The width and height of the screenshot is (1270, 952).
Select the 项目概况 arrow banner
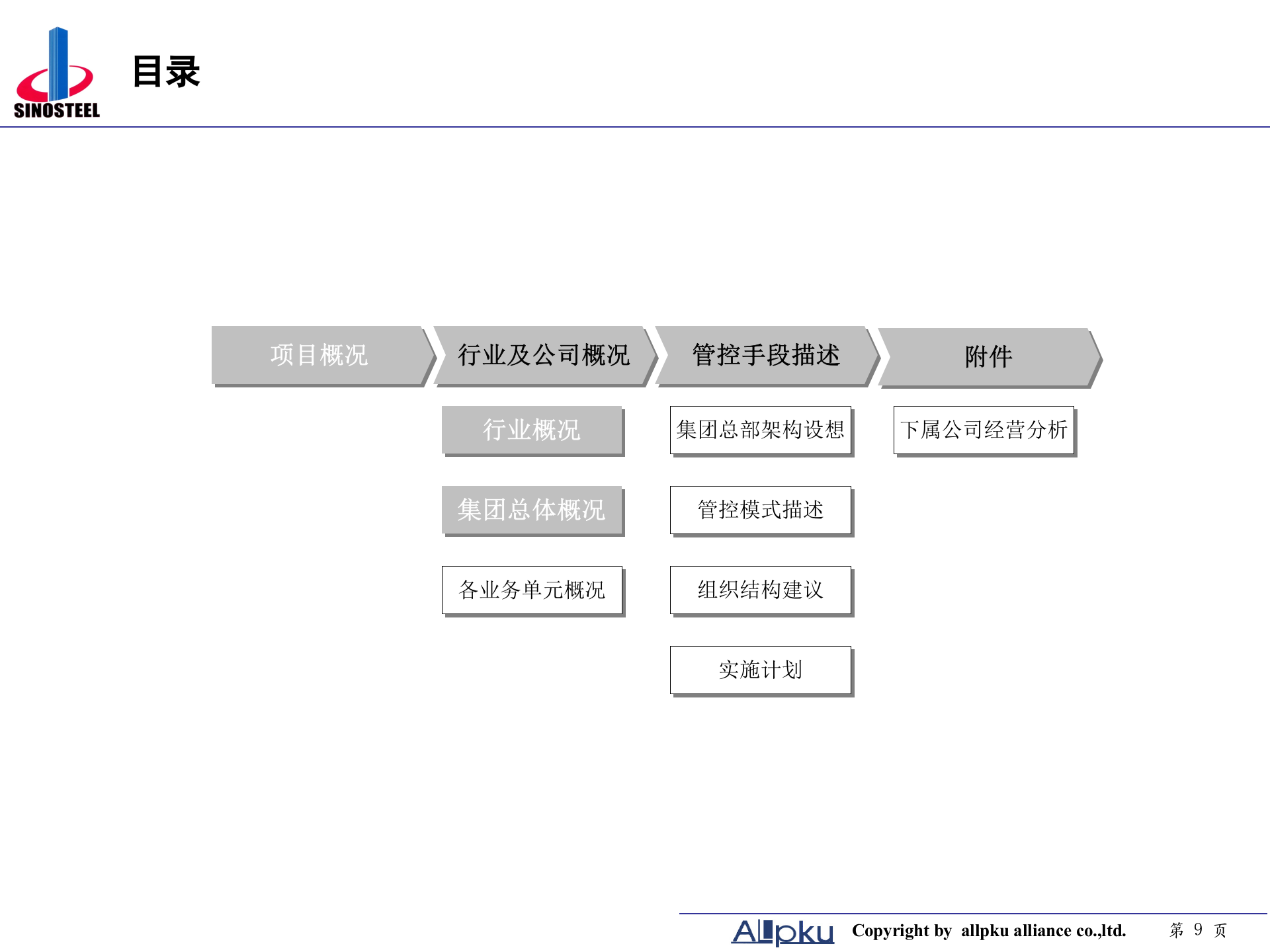click(319, 354)
